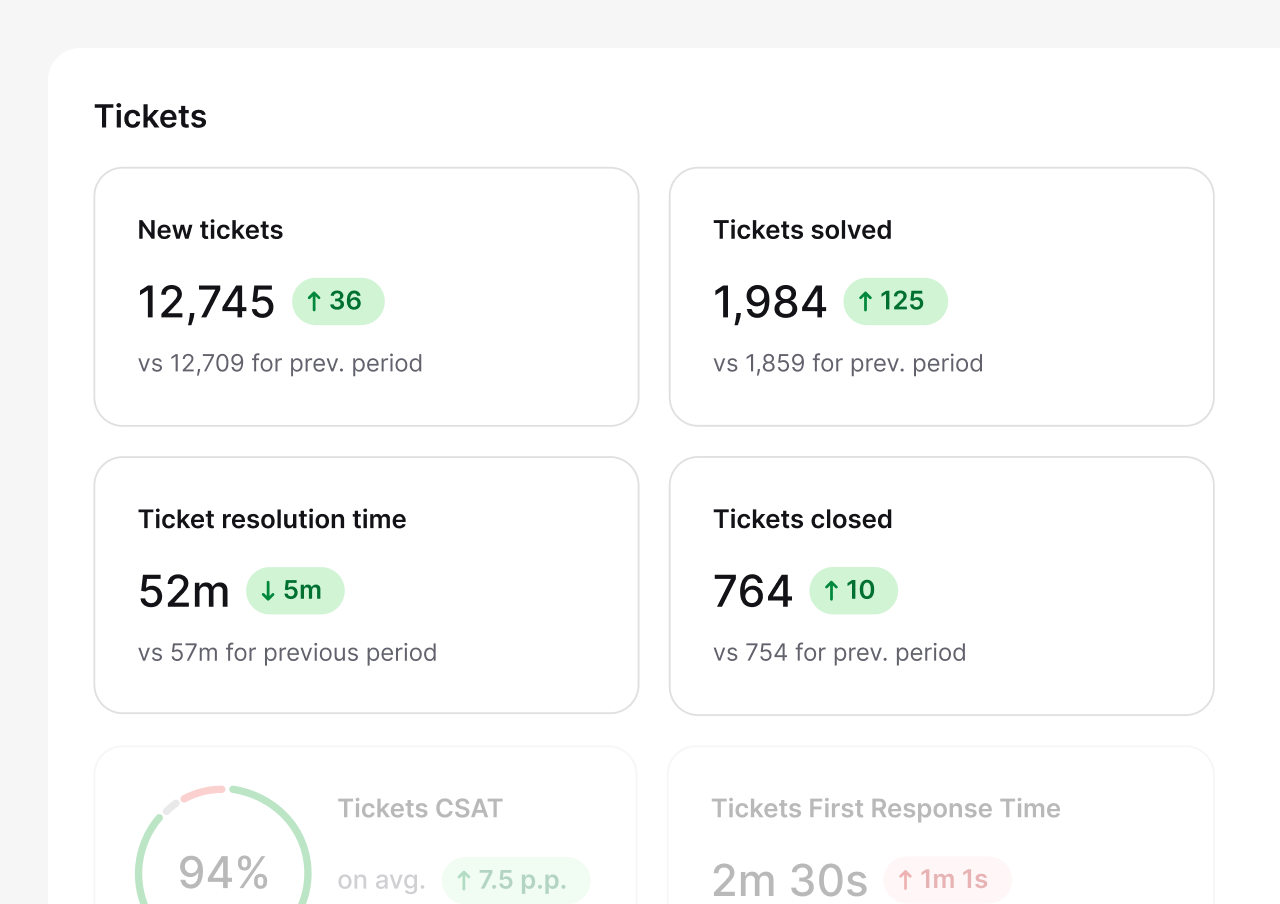
Task: Click the green up 36 change badge
Action: 338,301
